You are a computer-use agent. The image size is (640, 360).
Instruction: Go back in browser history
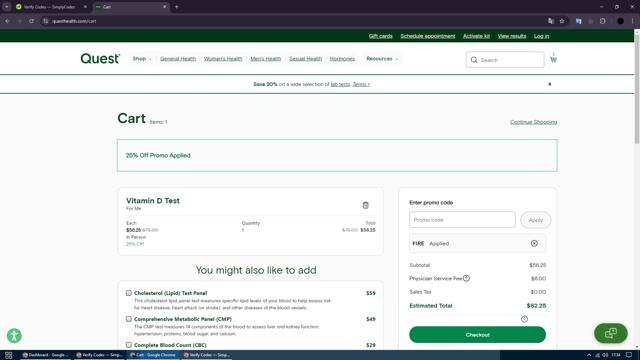click(7, 21)
